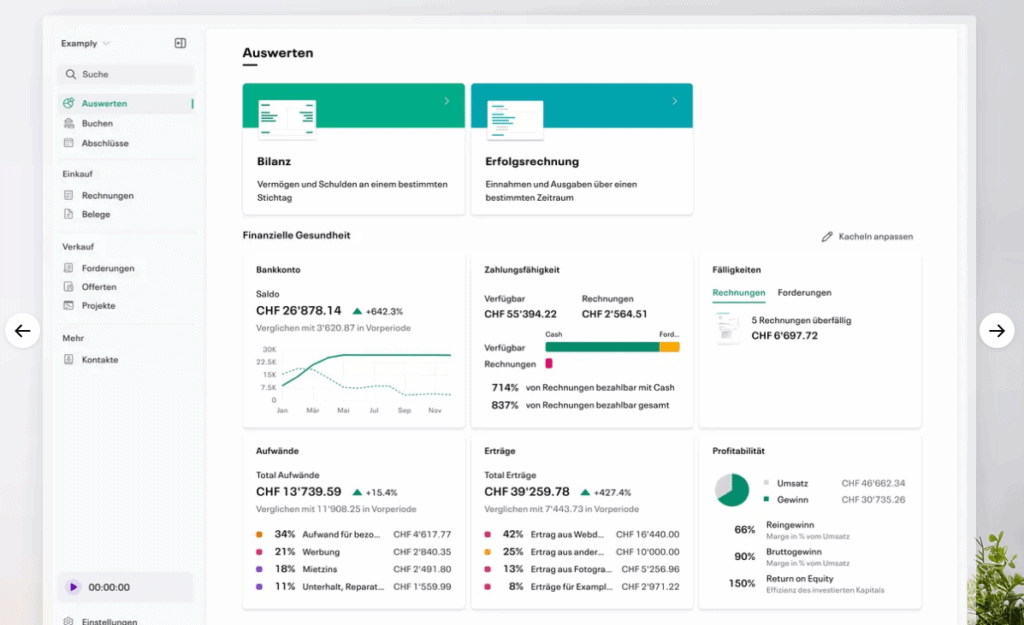Click the green Verfügbar cash bar

pyautogui.click(x=601, y=347)
